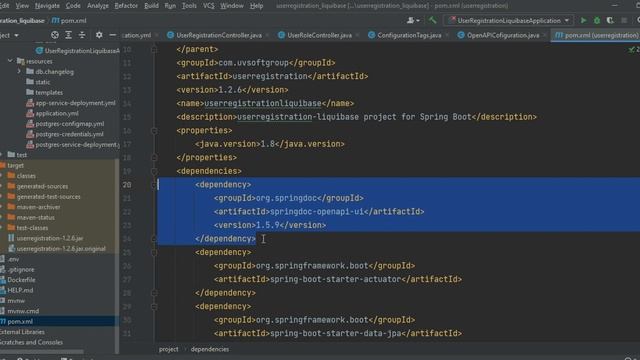Open the Help menu
Image resolution: width=640 pixels, height=360 pixels.
(256, 6)
